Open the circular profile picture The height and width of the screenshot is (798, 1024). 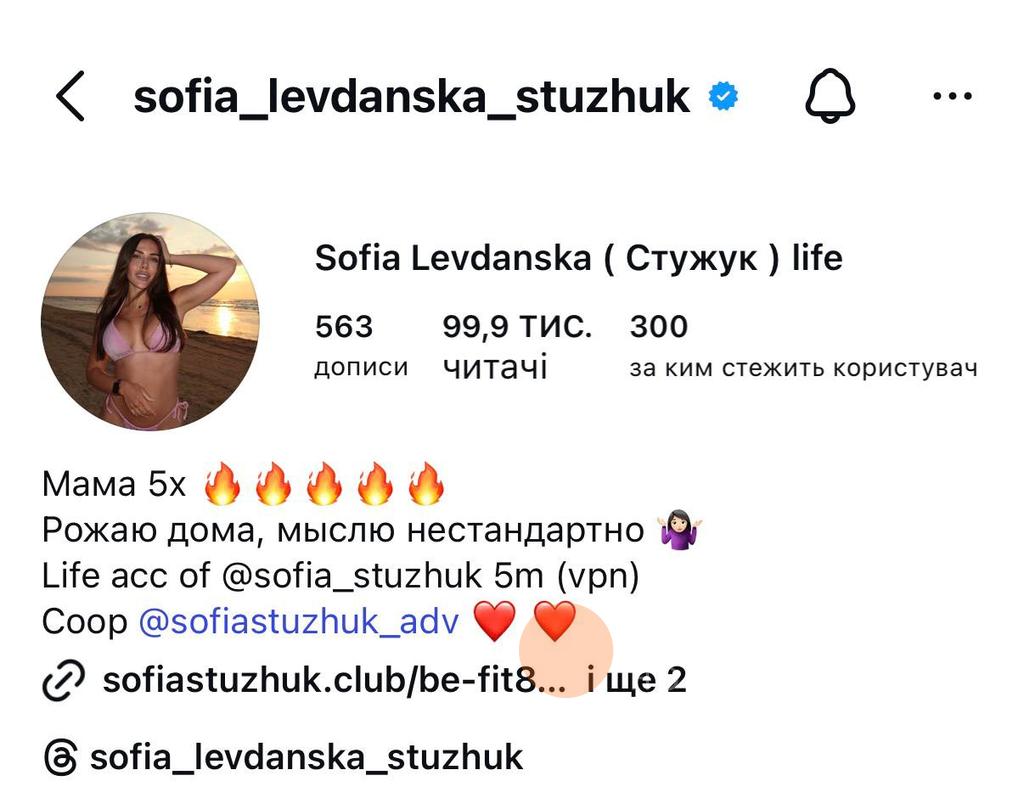point(150,321)
